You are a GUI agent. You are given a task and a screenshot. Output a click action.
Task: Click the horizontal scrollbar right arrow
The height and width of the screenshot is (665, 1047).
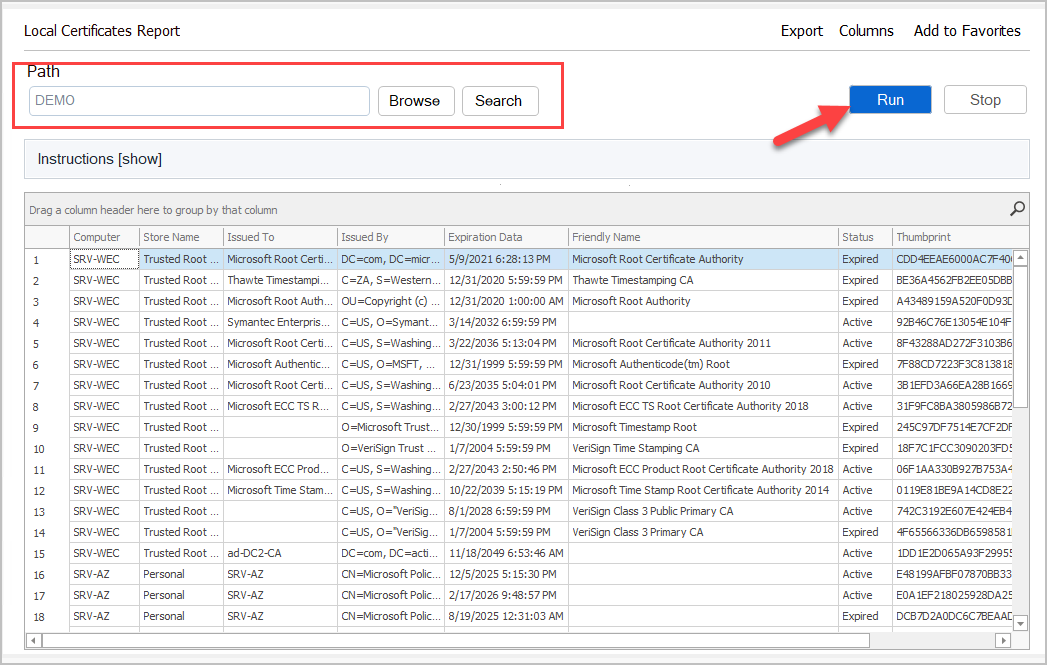pos(1005,640)
